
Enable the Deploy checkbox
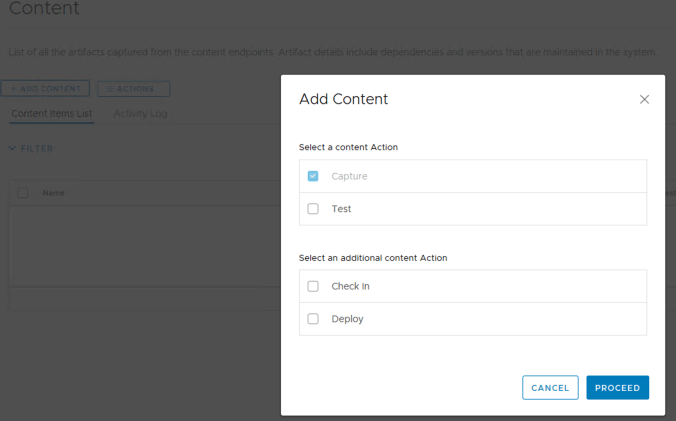coord(313,319)
